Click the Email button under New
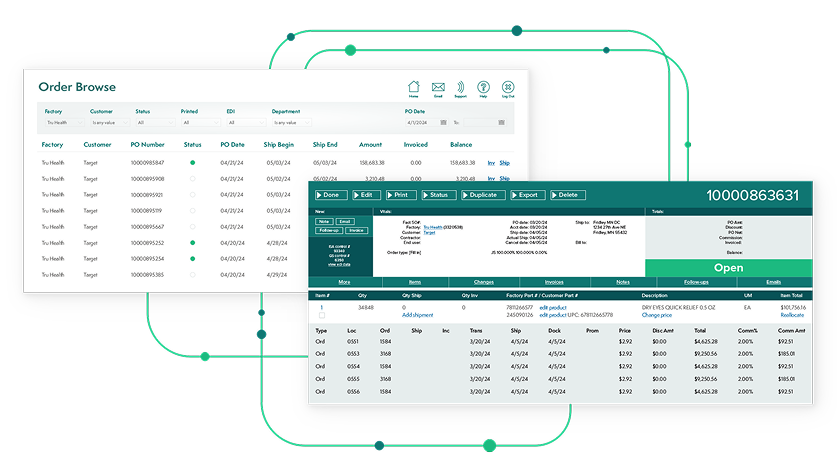Screen dimensions: 837x472 345,222
